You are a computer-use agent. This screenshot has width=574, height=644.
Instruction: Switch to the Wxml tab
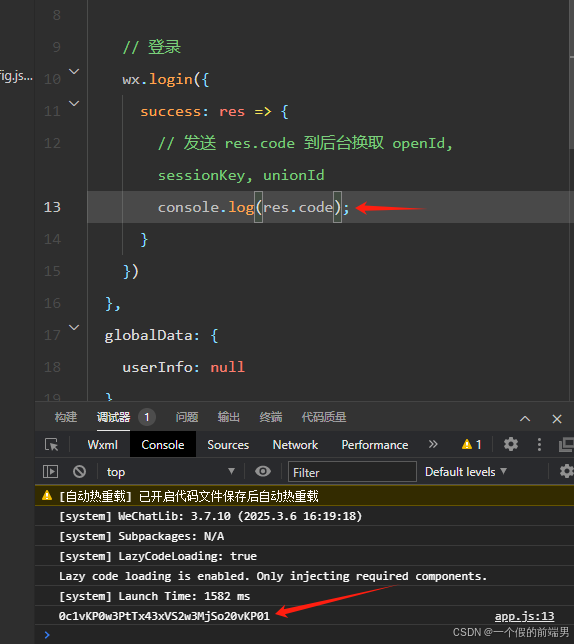coord(103,445)
